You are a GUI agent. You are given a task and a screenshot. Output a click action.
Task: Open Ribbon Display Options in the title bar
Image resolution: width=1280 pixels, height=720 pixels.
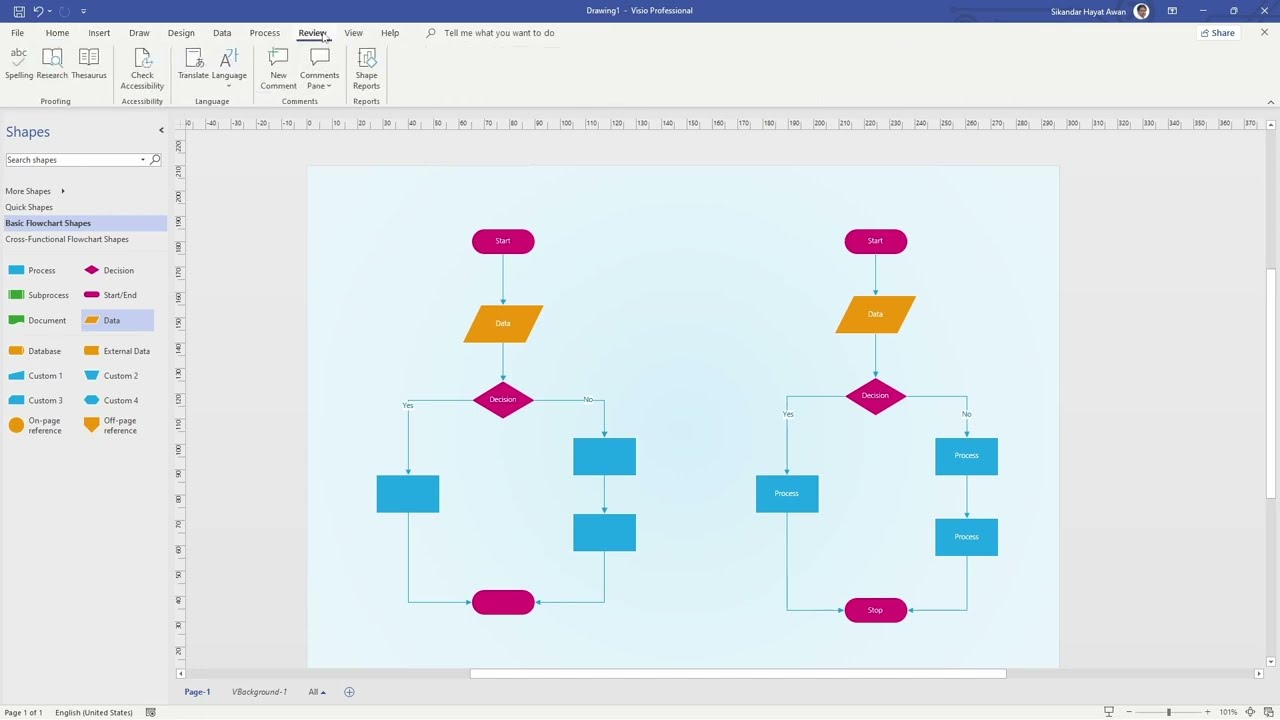[x=1172, y=11]
